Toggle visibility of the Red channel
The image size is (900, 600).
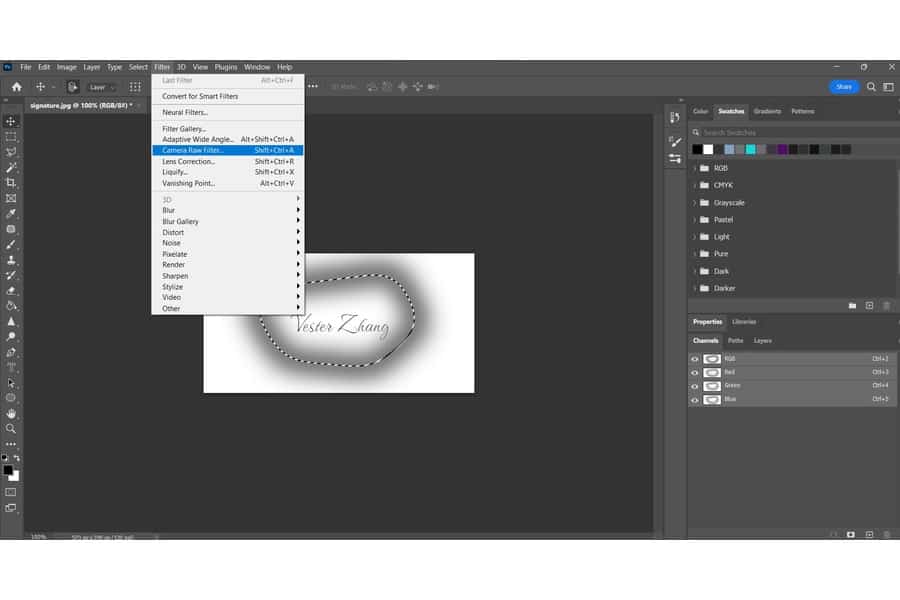pyautogui.click(x=695, y=373)
